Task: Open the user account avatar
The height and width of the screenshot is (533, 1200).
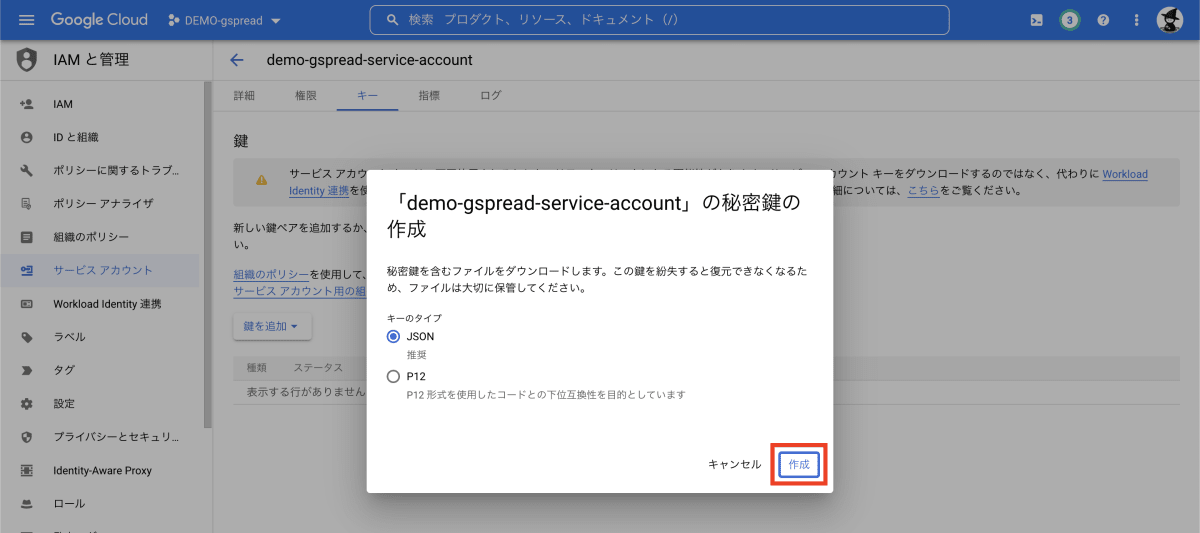Action: point(1170,20)
